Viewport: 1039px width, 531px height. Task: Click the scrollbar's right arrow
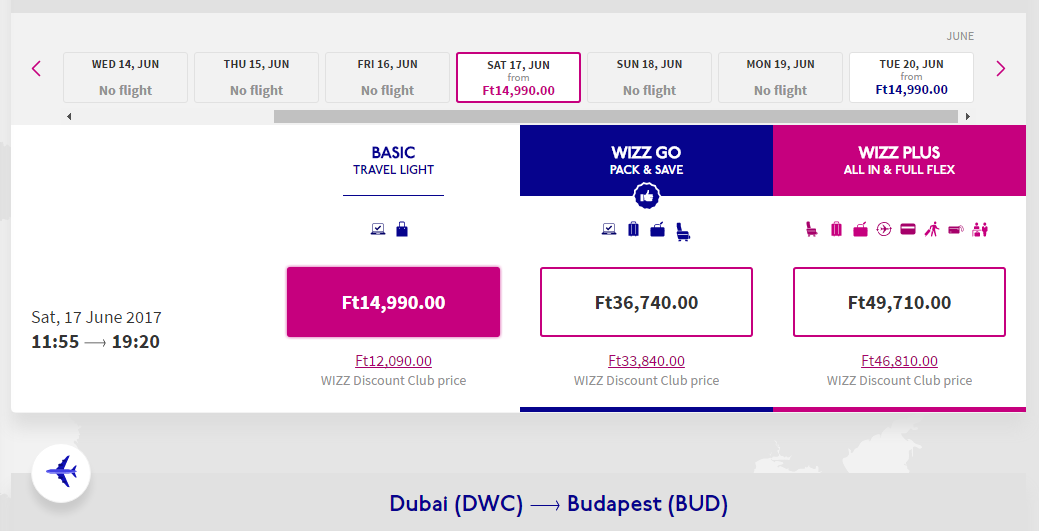967,117
